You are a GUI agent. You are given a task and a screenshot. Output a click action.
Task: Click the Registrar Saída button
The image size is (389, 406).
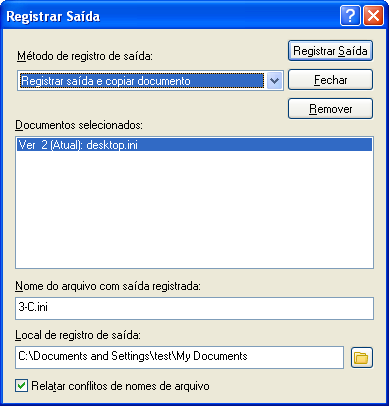point(330,51)
